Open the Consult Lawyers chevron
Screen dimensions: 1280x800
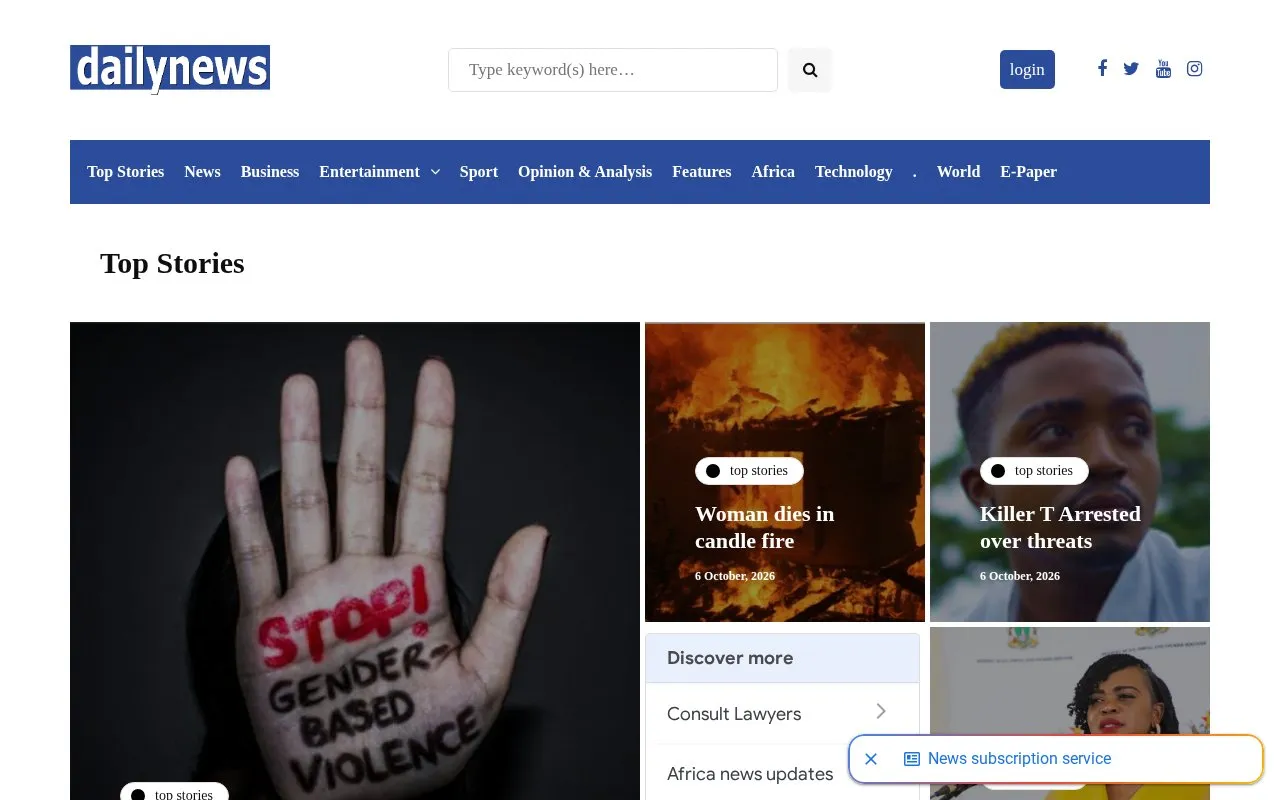(x=881, y=711)
